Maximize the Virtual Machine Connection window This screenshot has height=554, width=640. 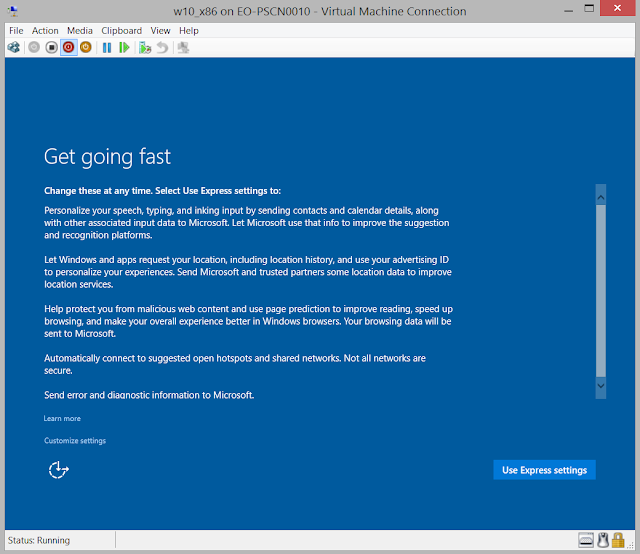[589, 9]
